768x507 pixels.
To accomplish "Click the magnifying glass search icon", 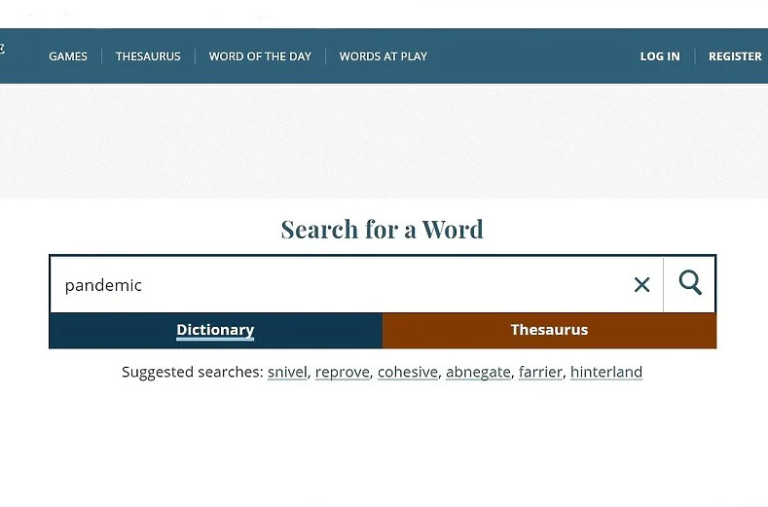I will (x=689, y=284).
